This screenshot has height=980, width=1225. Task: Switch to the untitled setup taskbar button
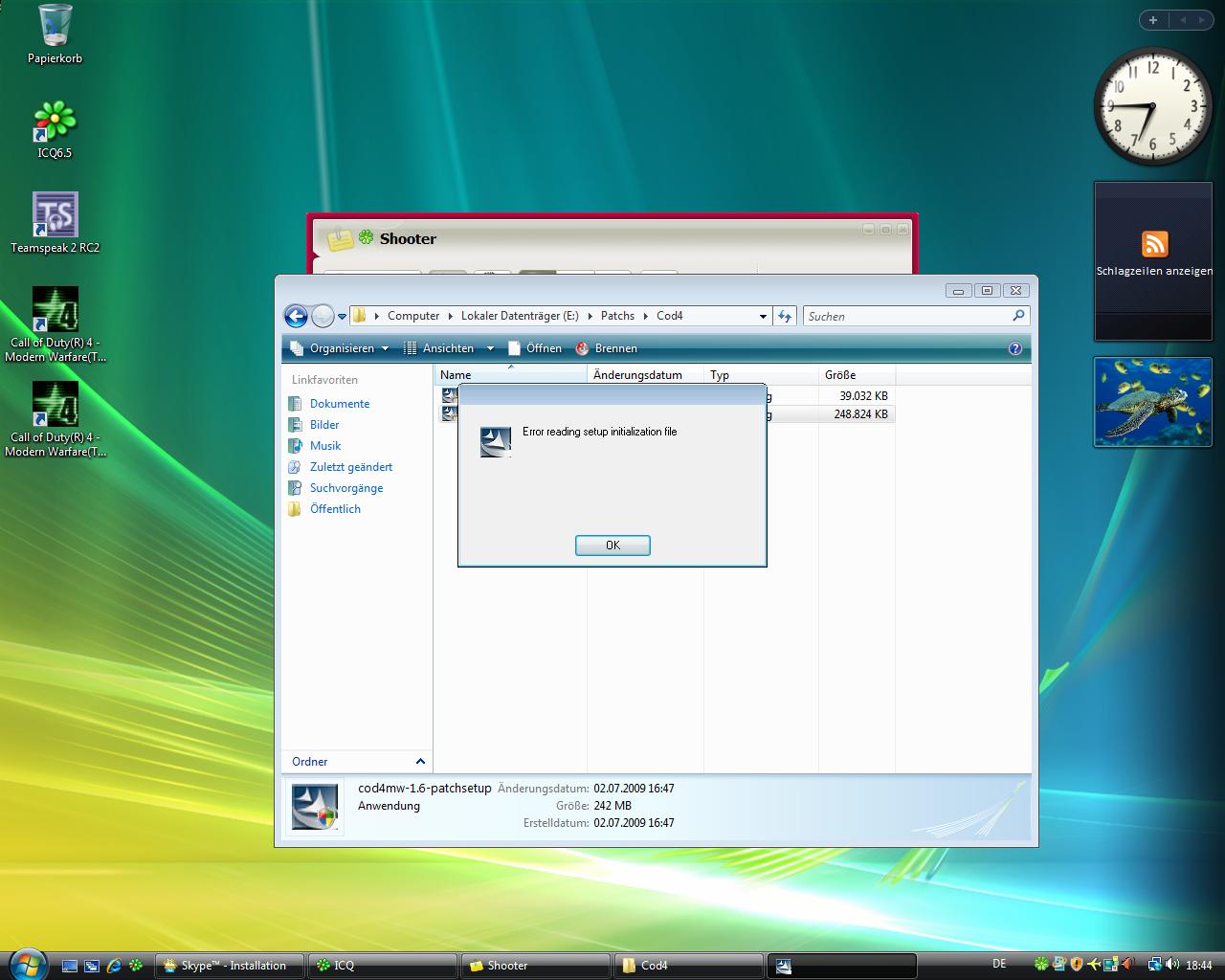(x=842, y=966)
